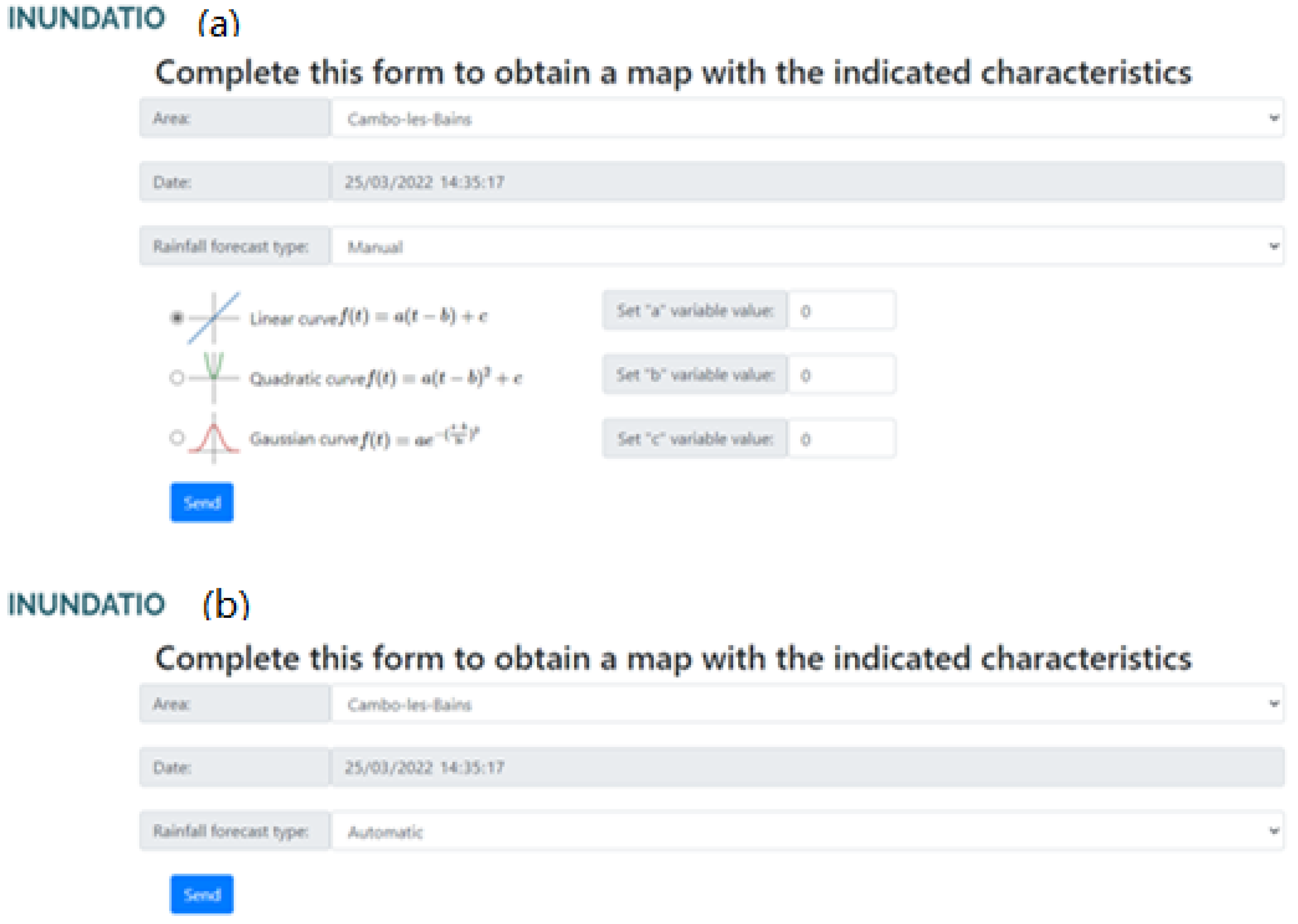Click the Date field in the Manual form
Image resolution: width=1298 pixels, height=924 pixels.
coord(807,182)
